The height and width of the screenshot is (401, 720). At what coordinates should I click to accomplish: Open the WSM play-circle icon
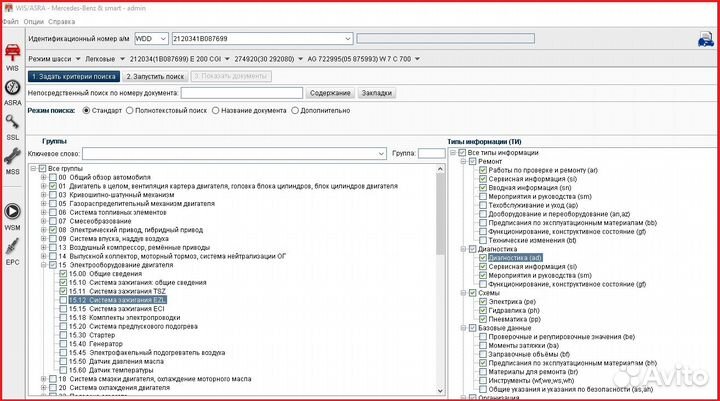[13, 214]
